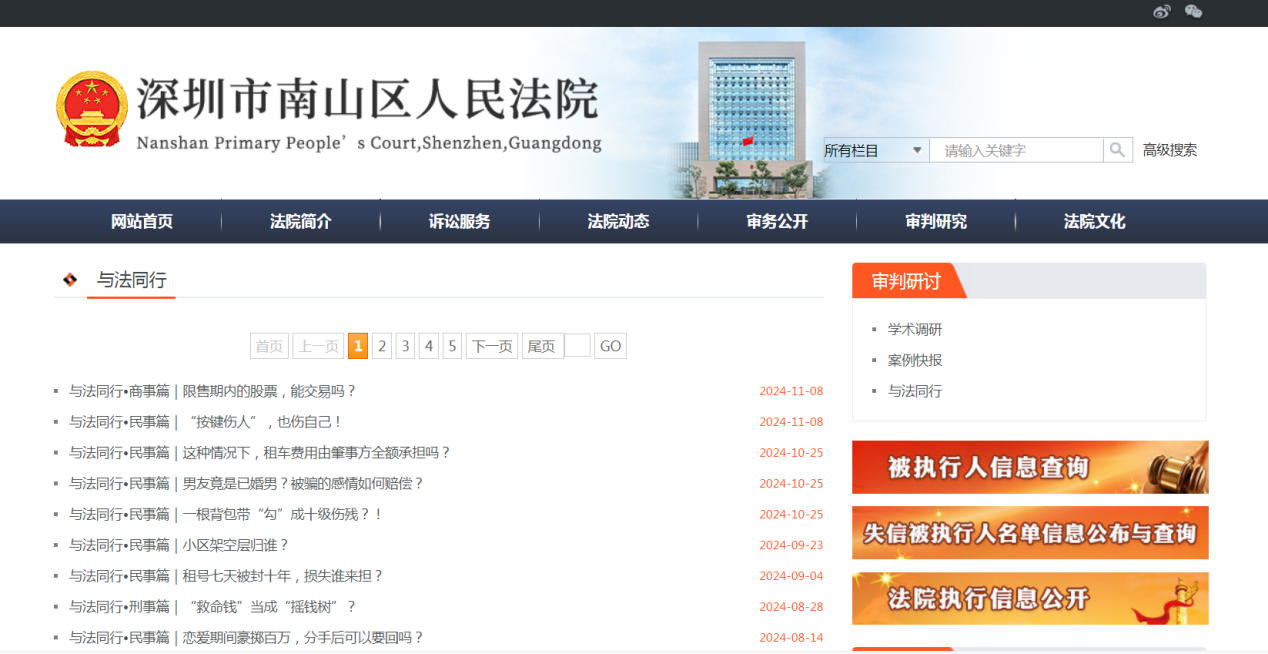Open article 限售期内的股票，能交易吗？
Screen dimensions: 1268x654
coord(269,391)
